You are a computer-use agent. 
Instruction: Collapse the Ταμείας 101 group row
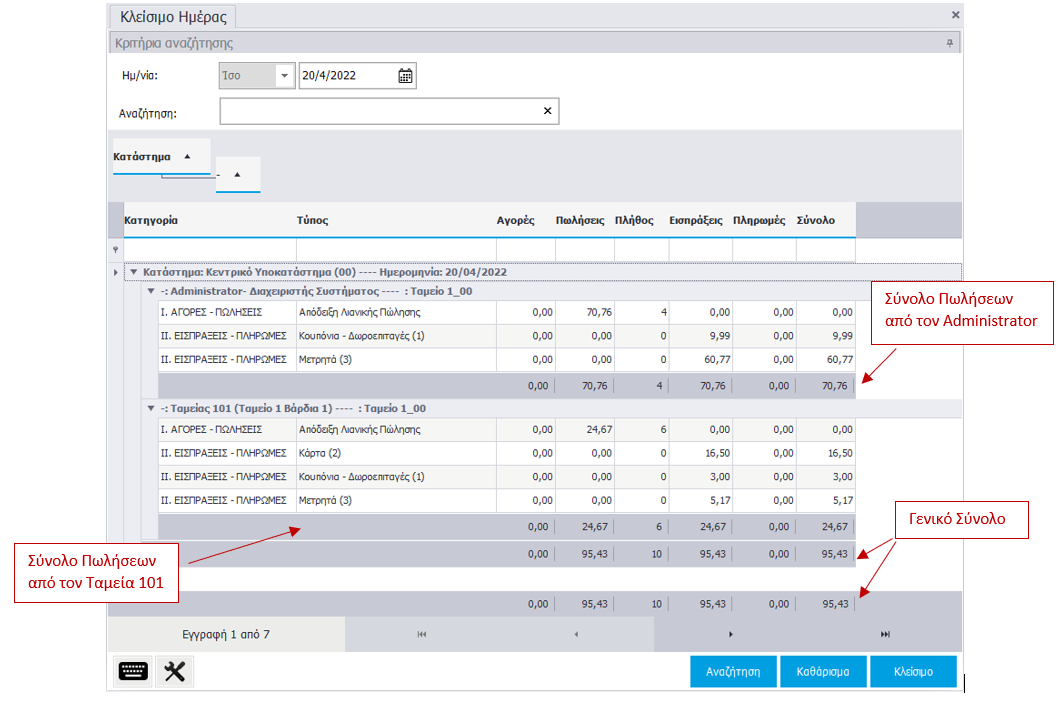coord(151,409)
